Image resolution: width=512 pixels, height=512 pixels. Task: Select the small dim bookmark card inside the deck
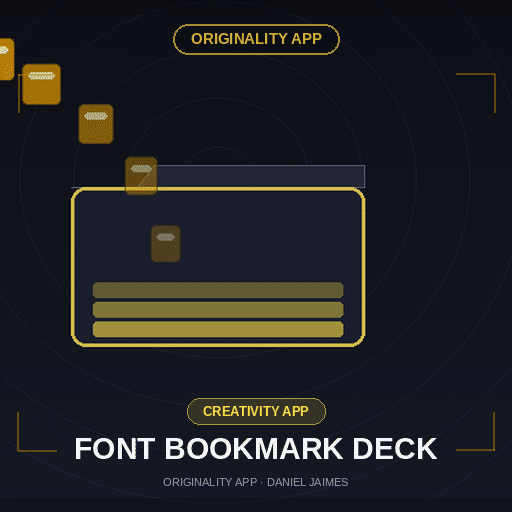166,244
